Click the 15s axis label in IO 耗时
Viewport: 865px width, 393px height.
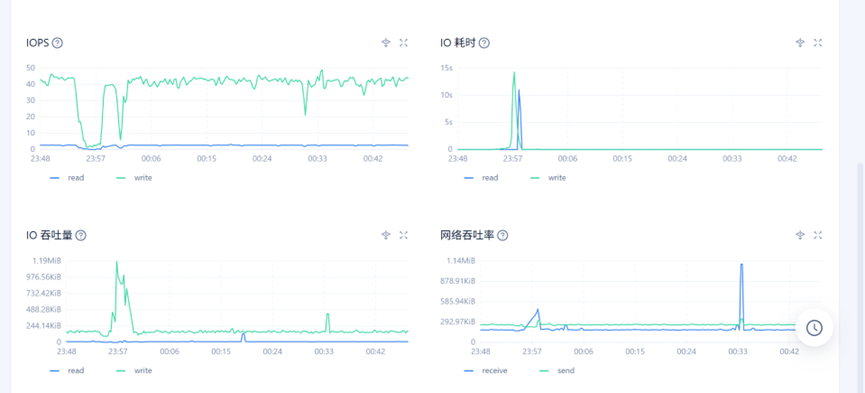(446, 68)
